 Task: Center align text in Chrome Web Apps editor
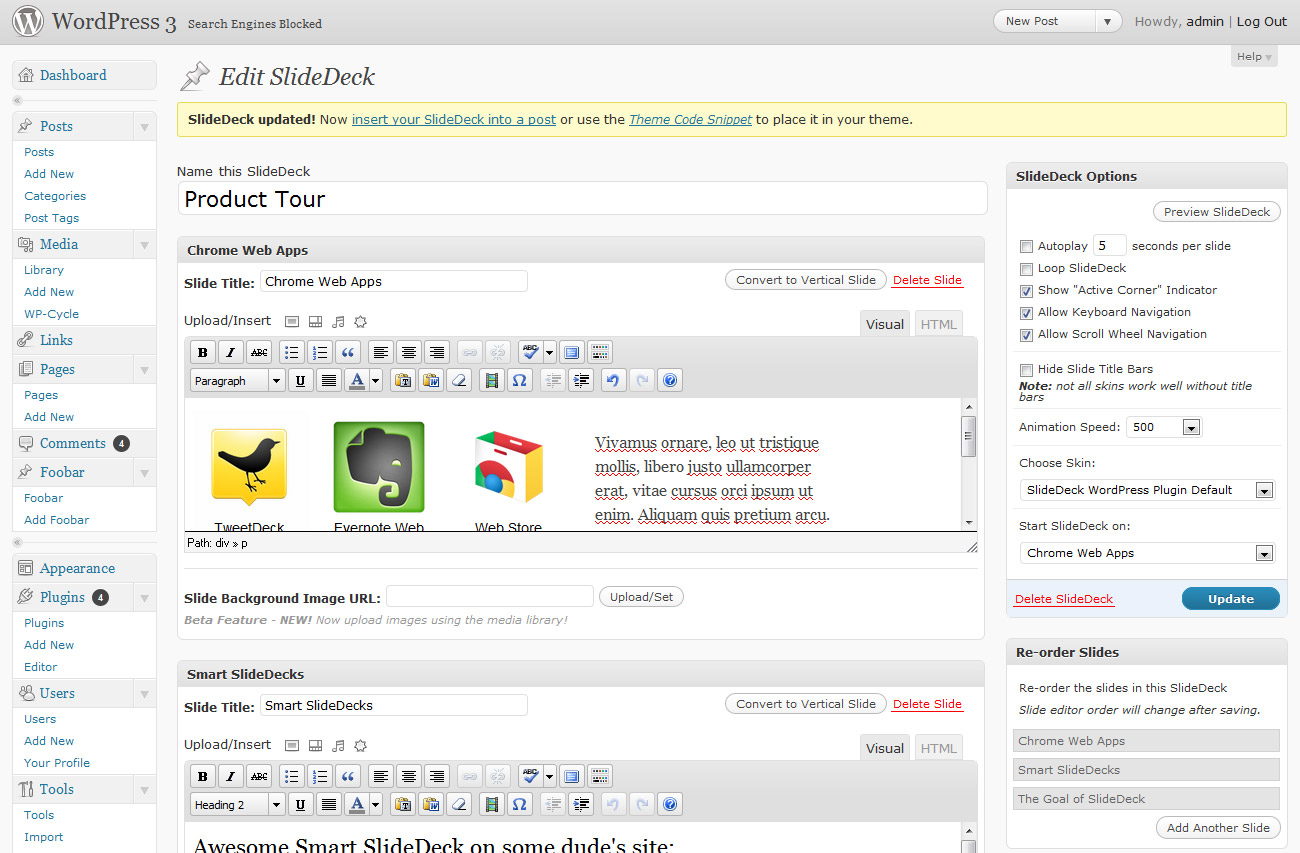[408, 352]
